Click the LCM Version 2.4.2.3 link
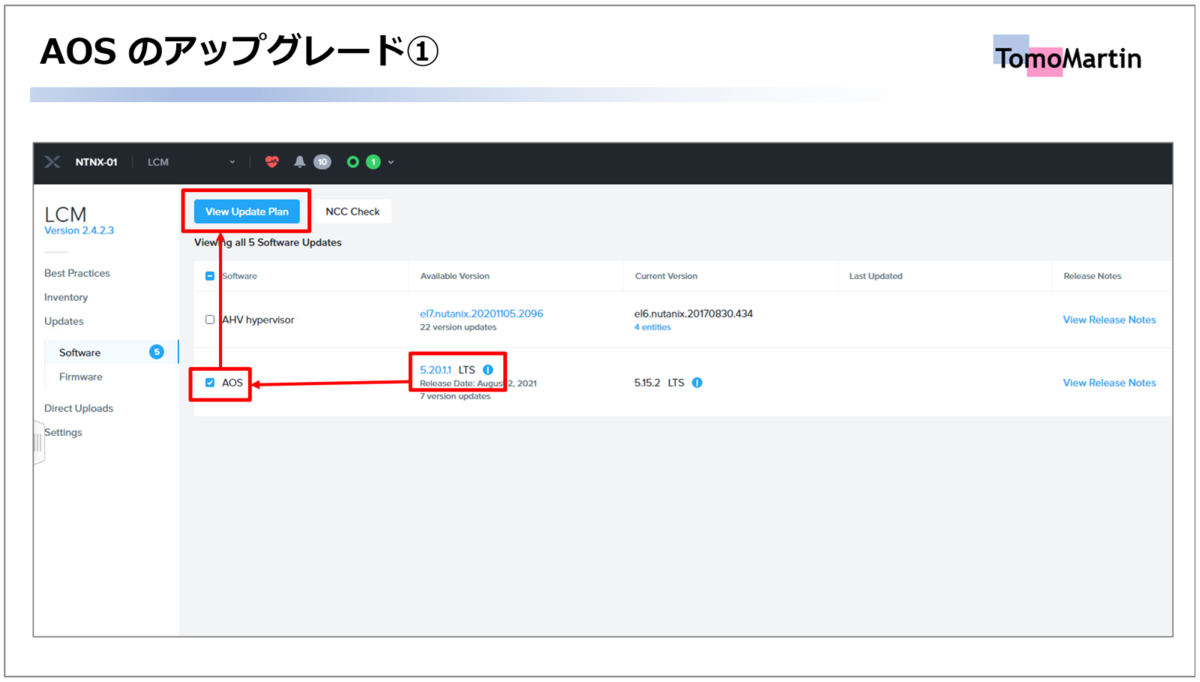The image size is (1200, 682). coord(79,230)
